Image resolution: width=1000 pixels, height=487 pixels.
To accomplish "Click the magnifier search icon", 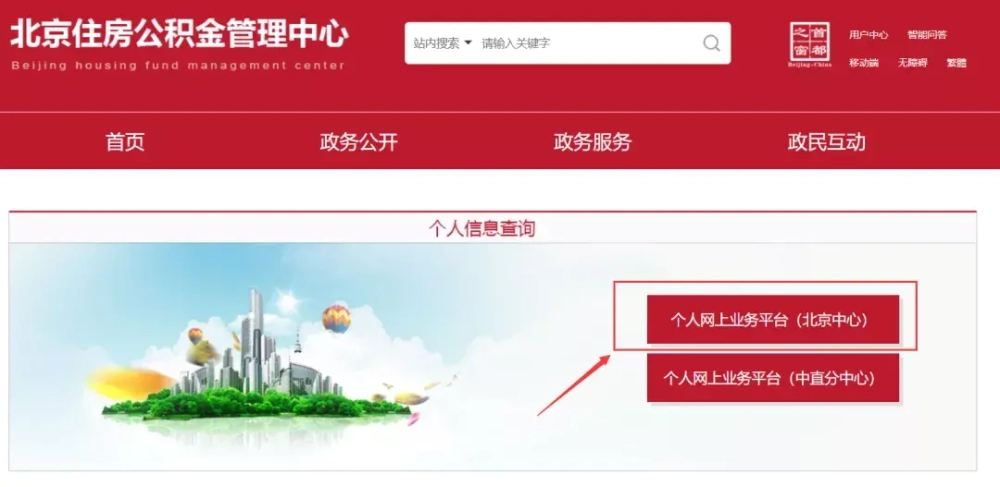I will (711, 43).
